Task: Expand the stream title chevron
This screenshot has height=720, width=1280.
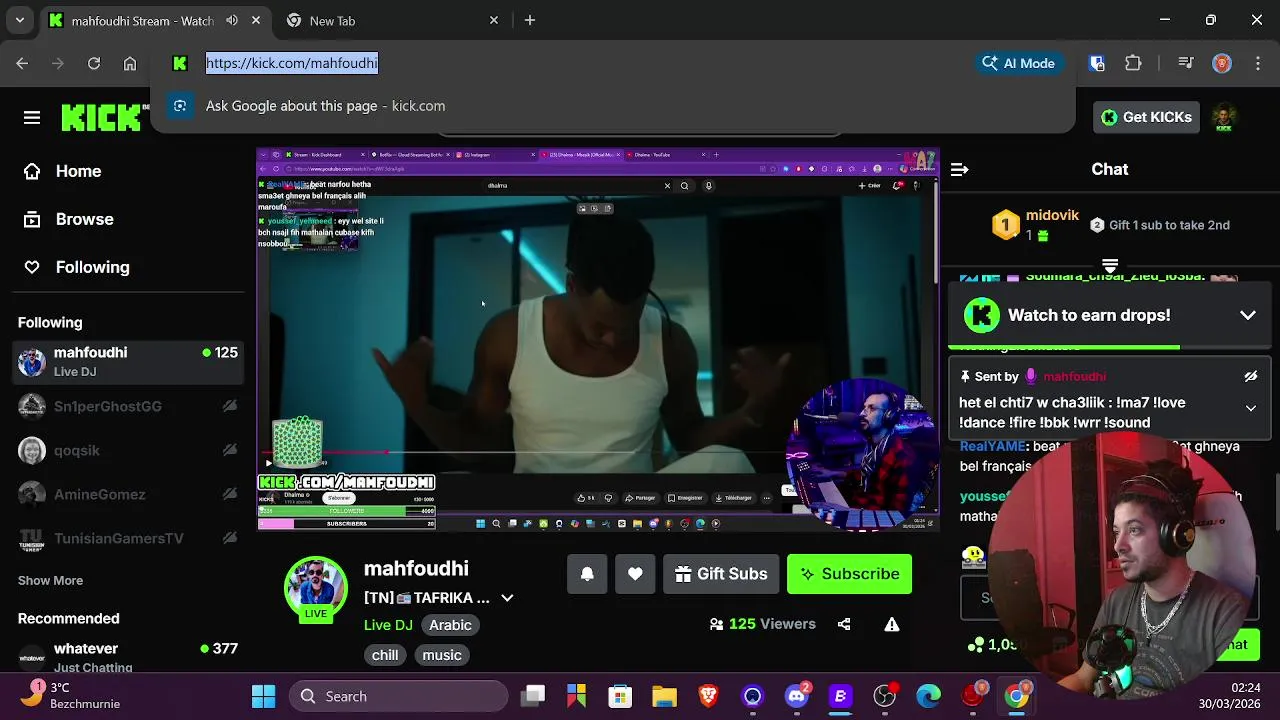Action: (507, 598)
